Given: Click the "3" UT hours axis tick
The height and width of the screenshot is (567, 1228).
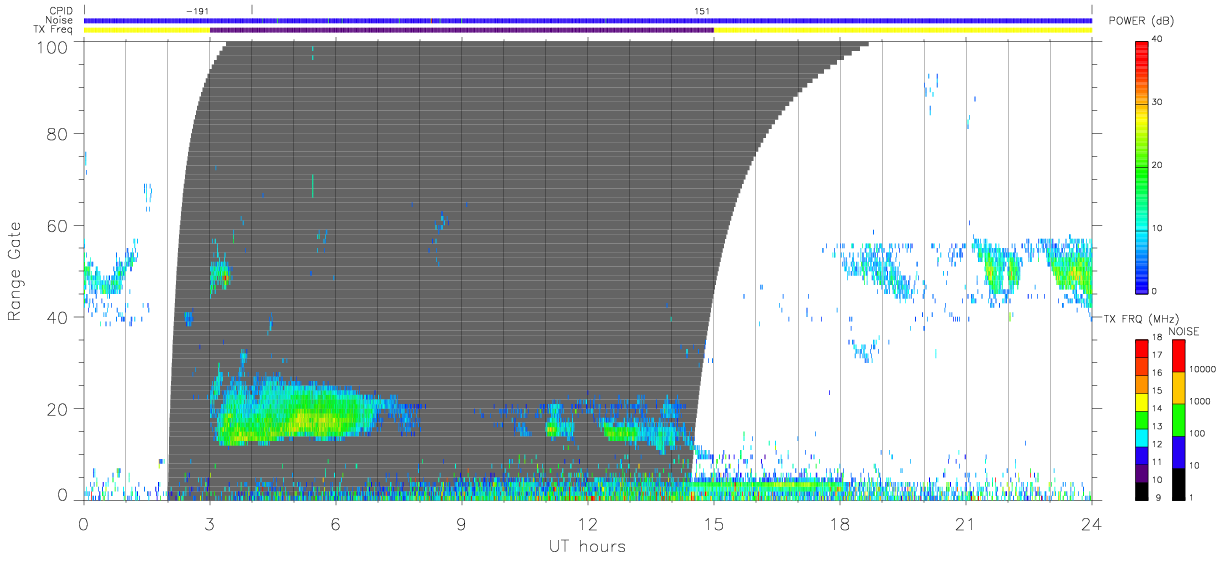Looking at the screenshot, I should [210, 522].
